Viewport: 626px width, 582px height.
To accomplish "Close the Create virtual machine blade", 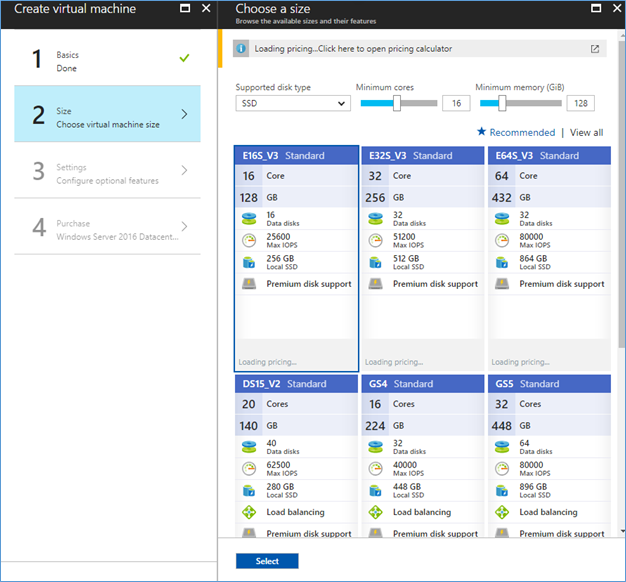I will (x=206, y=8).
